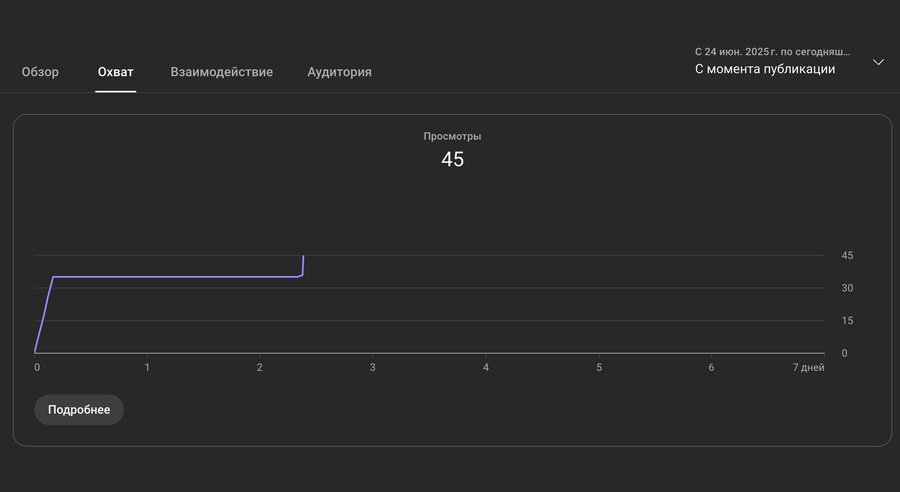900x492 pixels.
Task: Switch to the Взаимодействие tab
Action: point(222,72)
